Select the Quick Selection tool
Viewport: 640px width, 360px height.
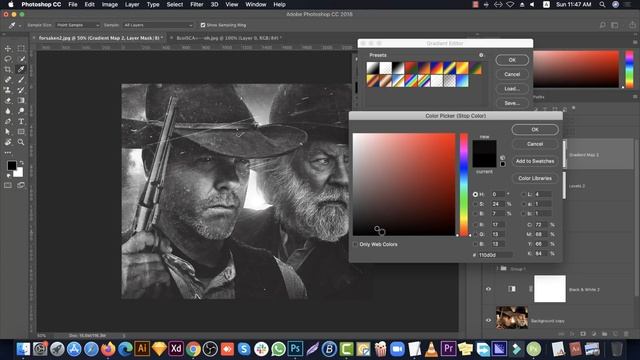click(x=21, y=59)
